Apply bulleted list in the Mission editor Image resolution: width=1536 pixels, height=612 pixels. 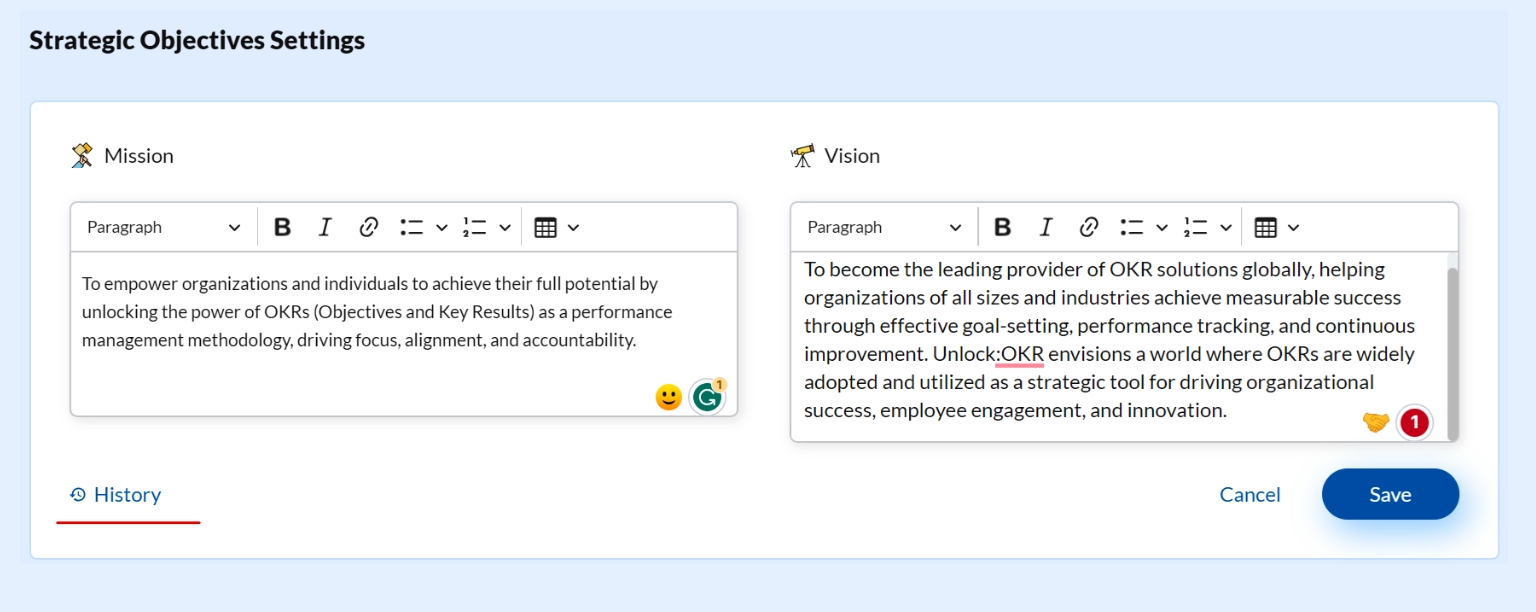click(x=411, y=227)
